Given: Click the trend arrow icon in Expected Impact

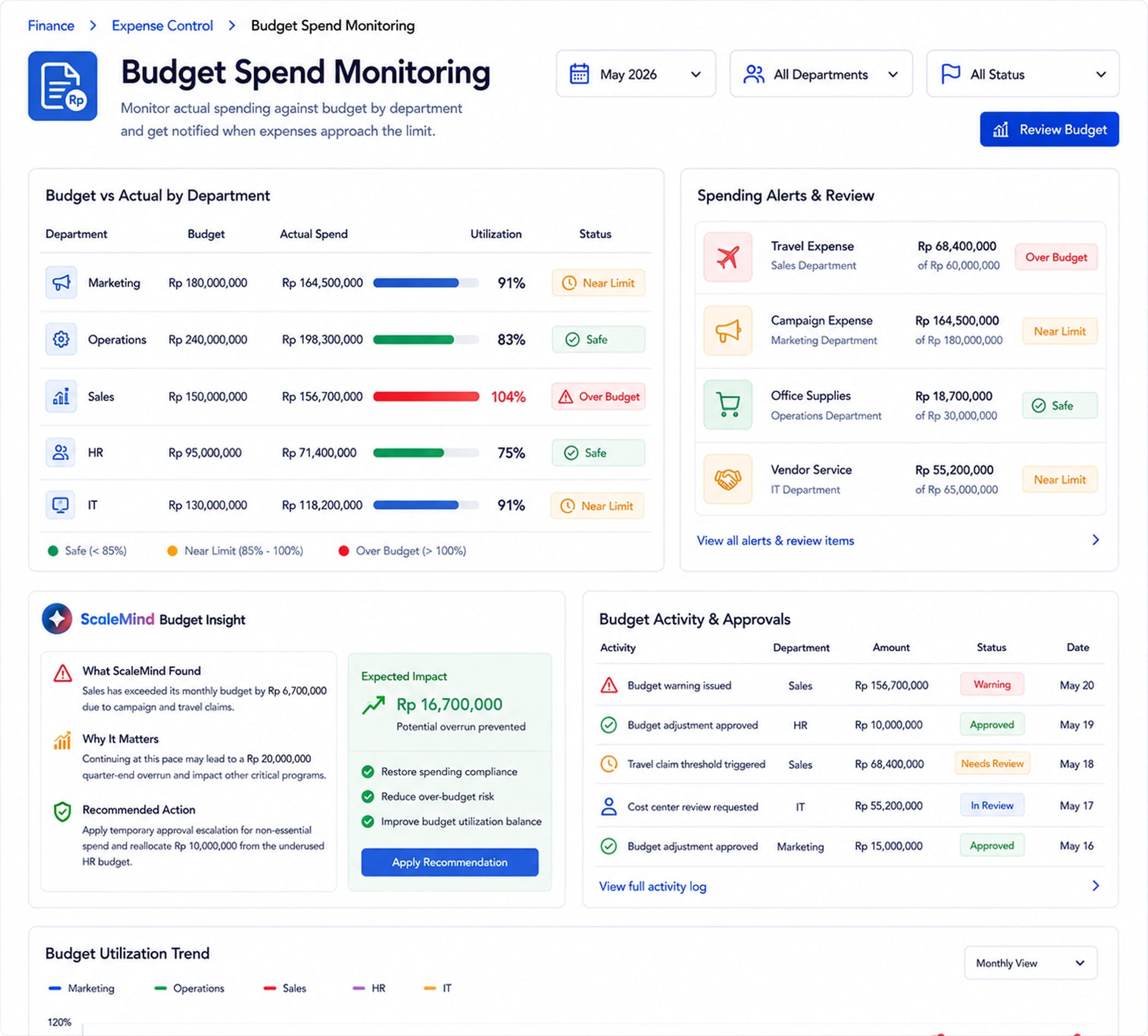Looking at the screenshot, I should 373,705.
